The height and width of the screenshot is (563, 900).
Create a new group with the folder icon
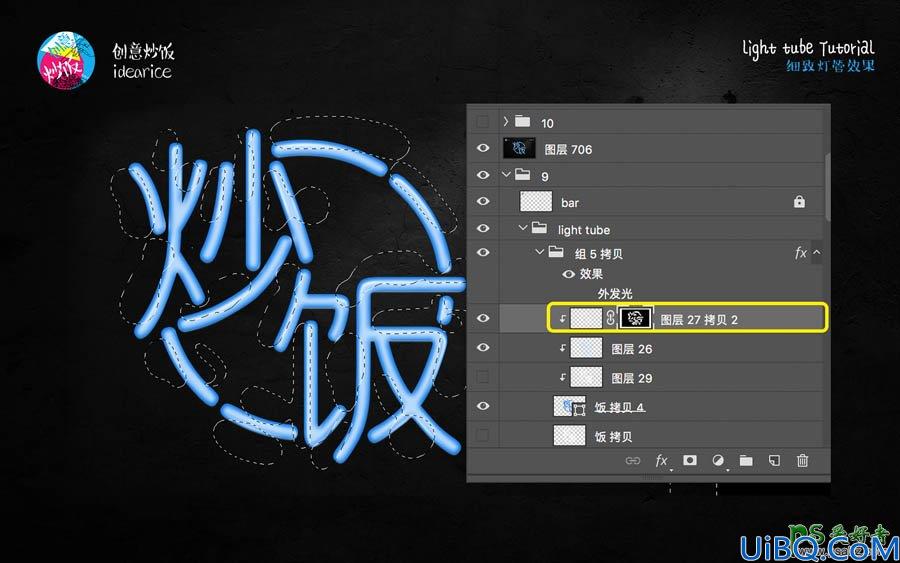click(x=746, y=460)
